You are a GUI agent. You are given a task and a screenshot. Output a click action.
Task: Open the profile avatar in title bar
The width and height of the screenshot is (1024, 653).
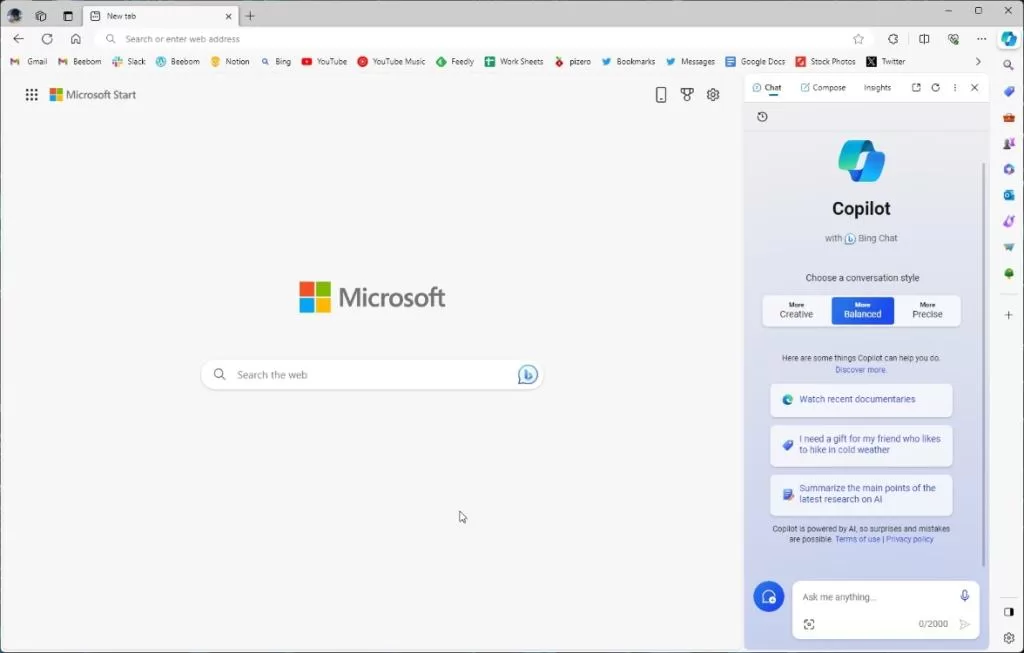14,16
